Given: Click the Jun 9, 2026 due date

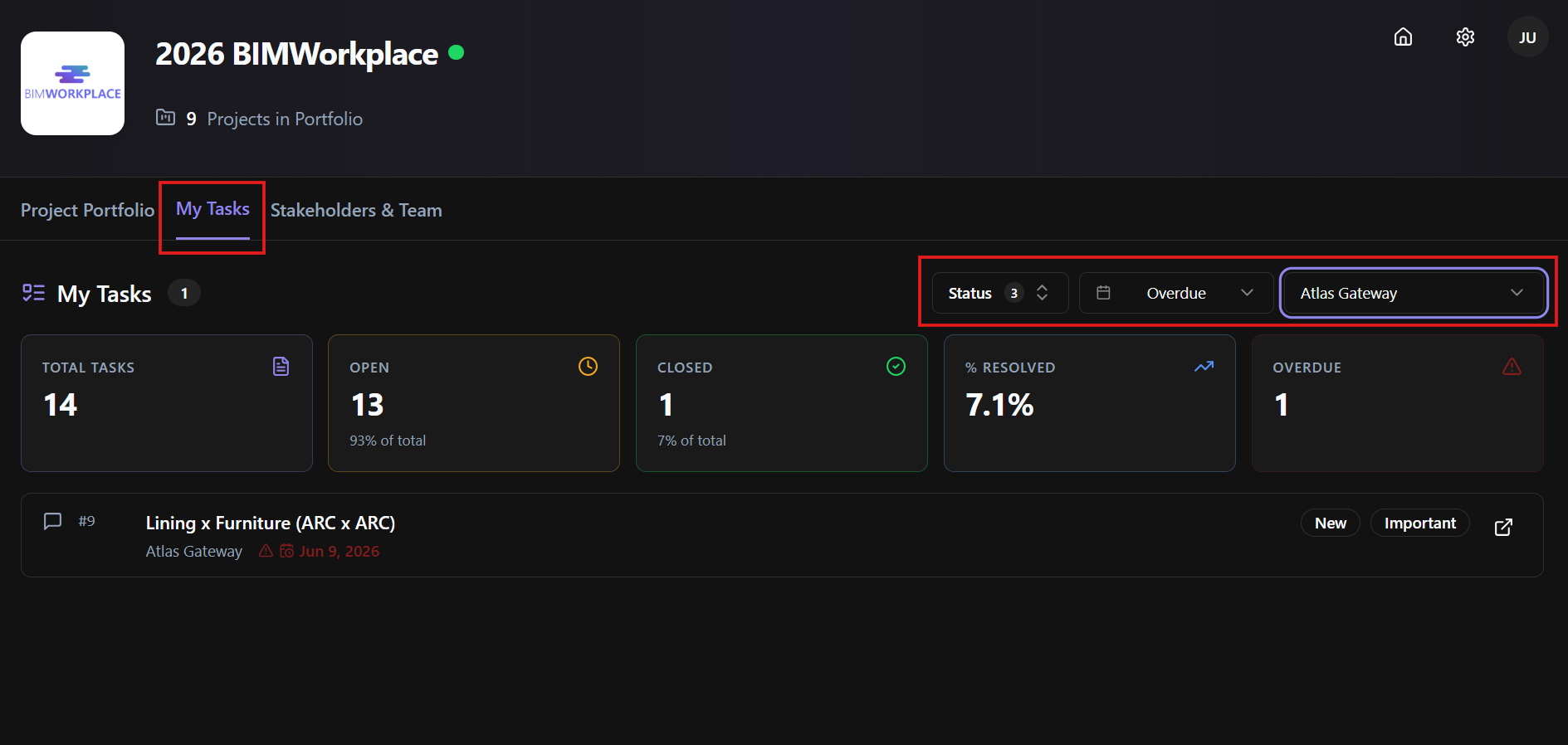Looking at the screenshot, I should [339, 551].
